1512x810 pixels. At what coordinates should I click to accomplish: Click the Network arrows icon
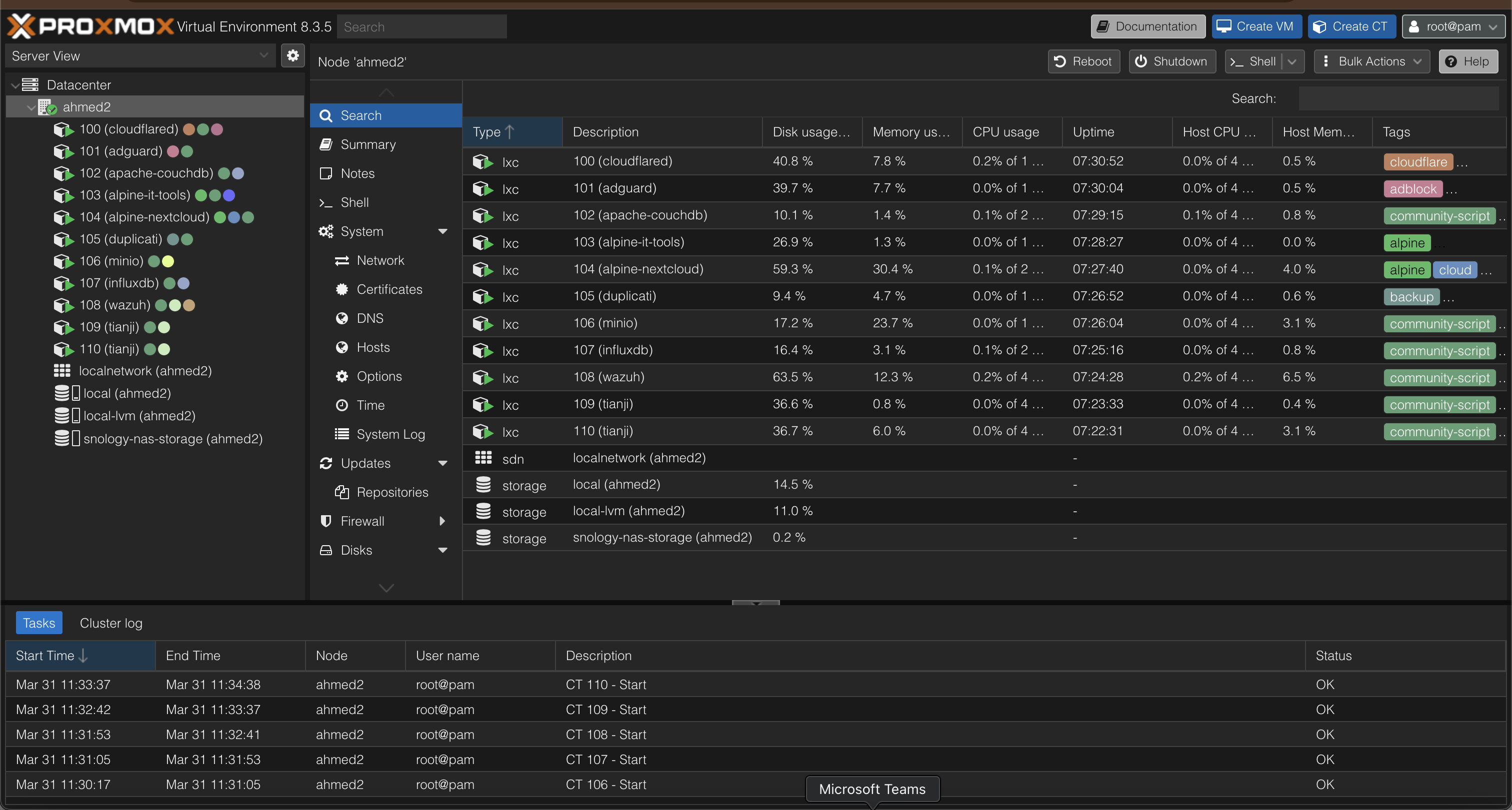(341, 260)
